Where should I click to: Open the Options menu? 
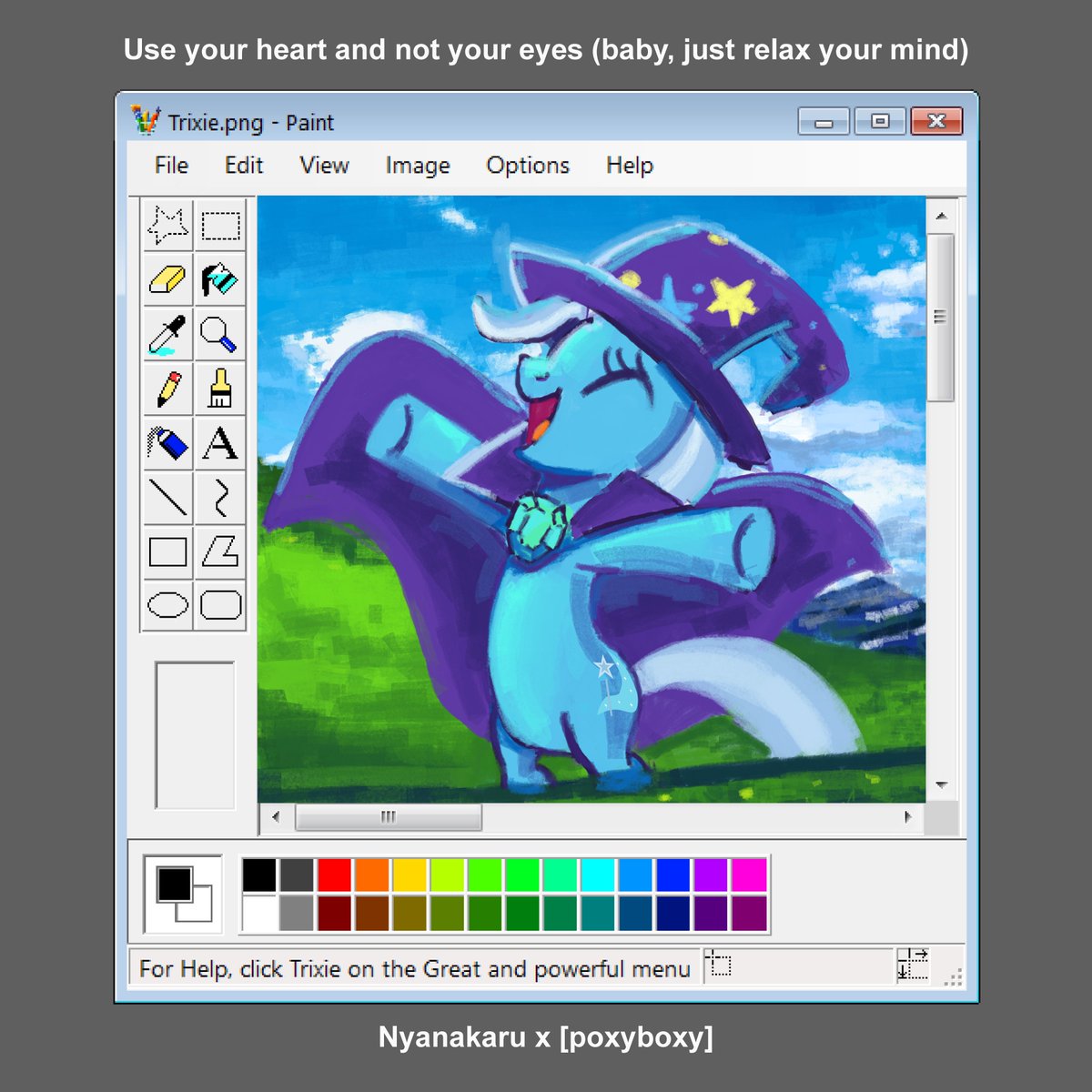coord(527,165)
